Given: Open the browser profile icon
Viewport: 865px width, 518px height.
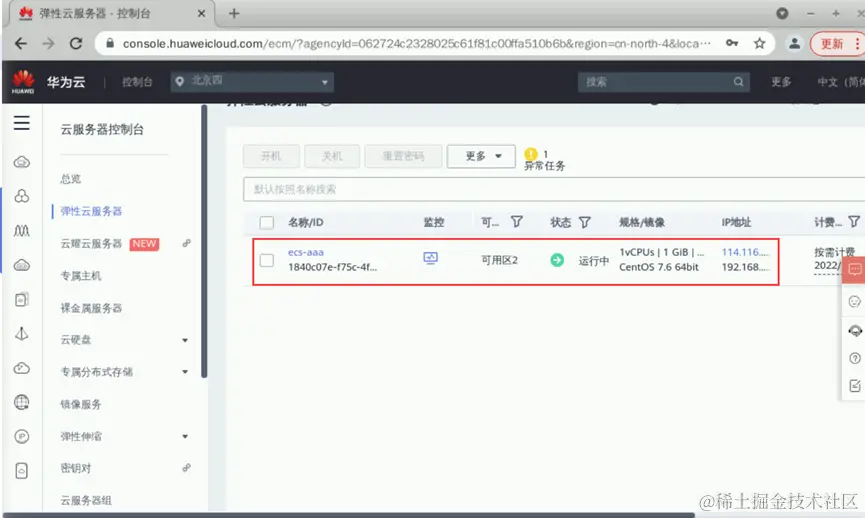Looking at the screenshot, I should (794, 43).
